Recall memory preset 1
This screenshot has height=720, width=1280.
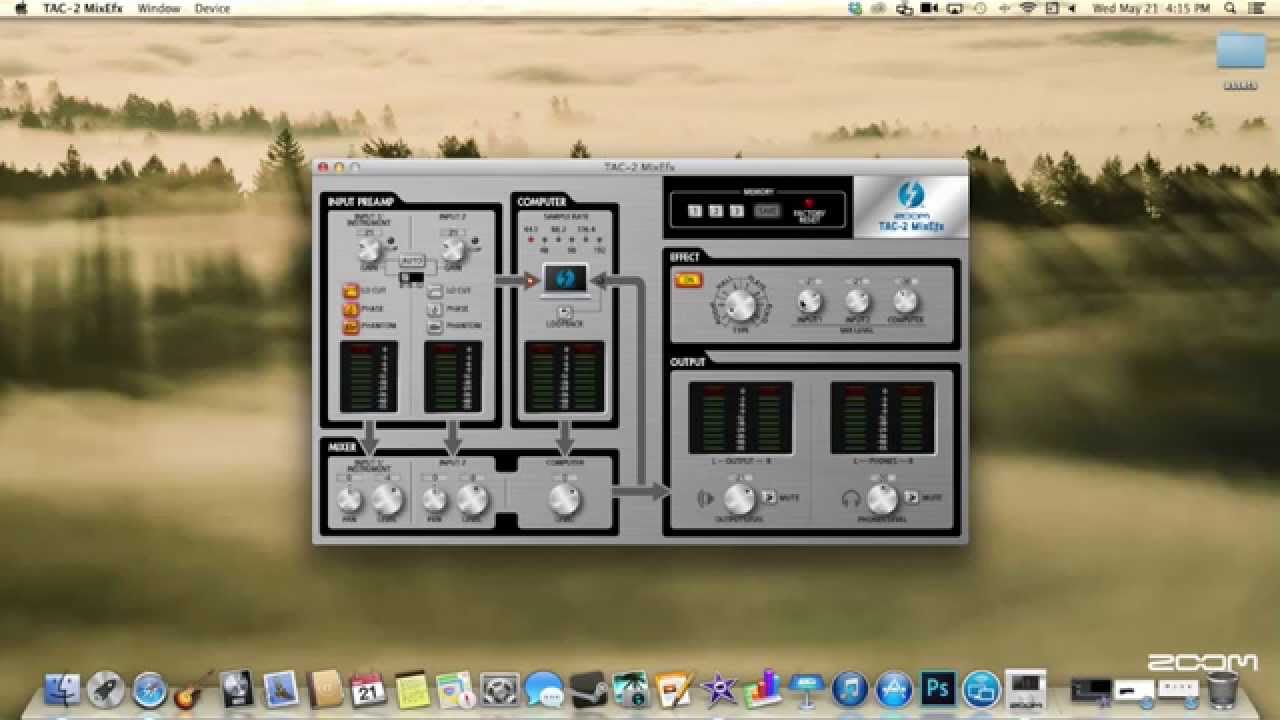tap(695, 211)
